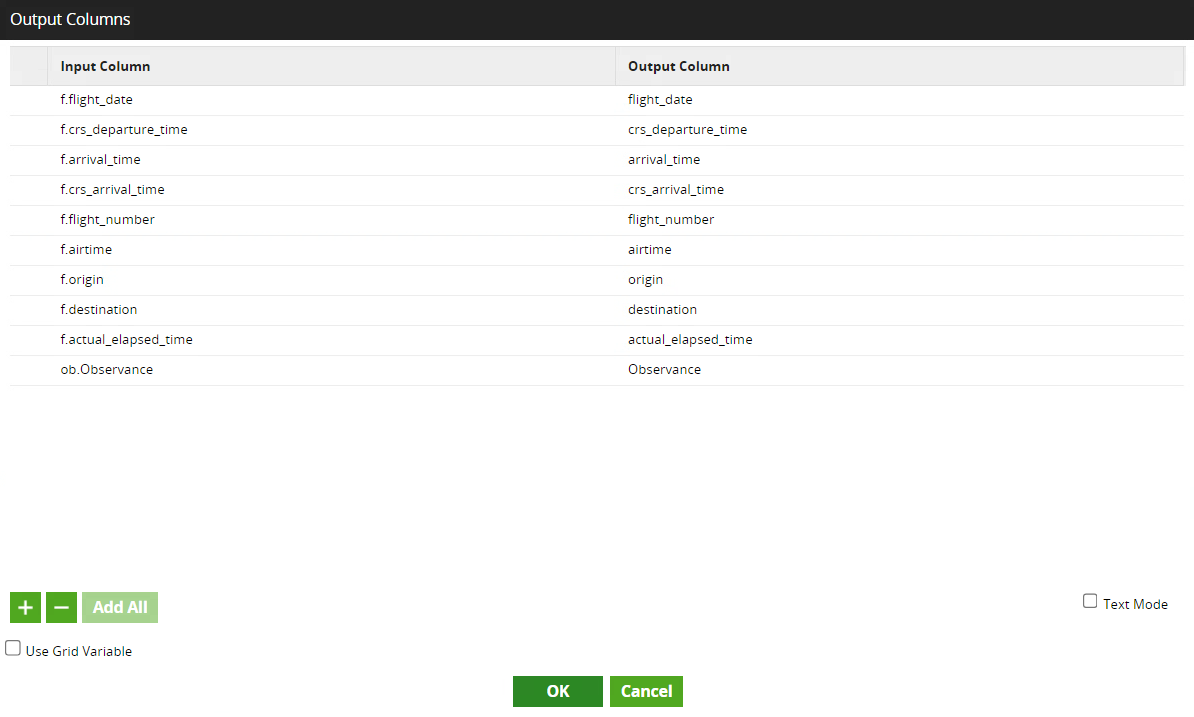
Task: Select the f.airtime input cell
Action: (87, 250)
